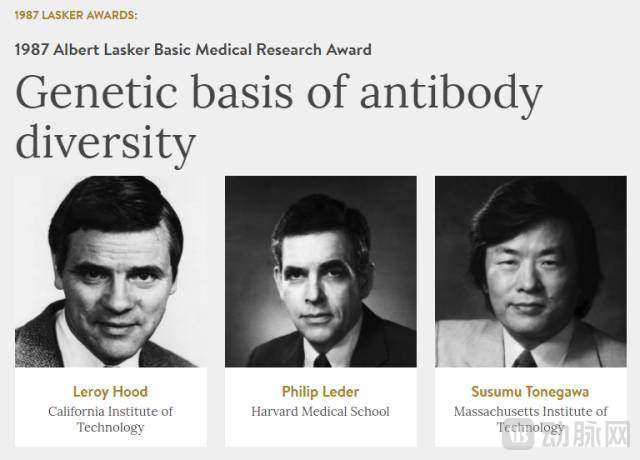640x460 pixels.
Task: Open the portrait photo above Philip Leder
Action: 320,272
